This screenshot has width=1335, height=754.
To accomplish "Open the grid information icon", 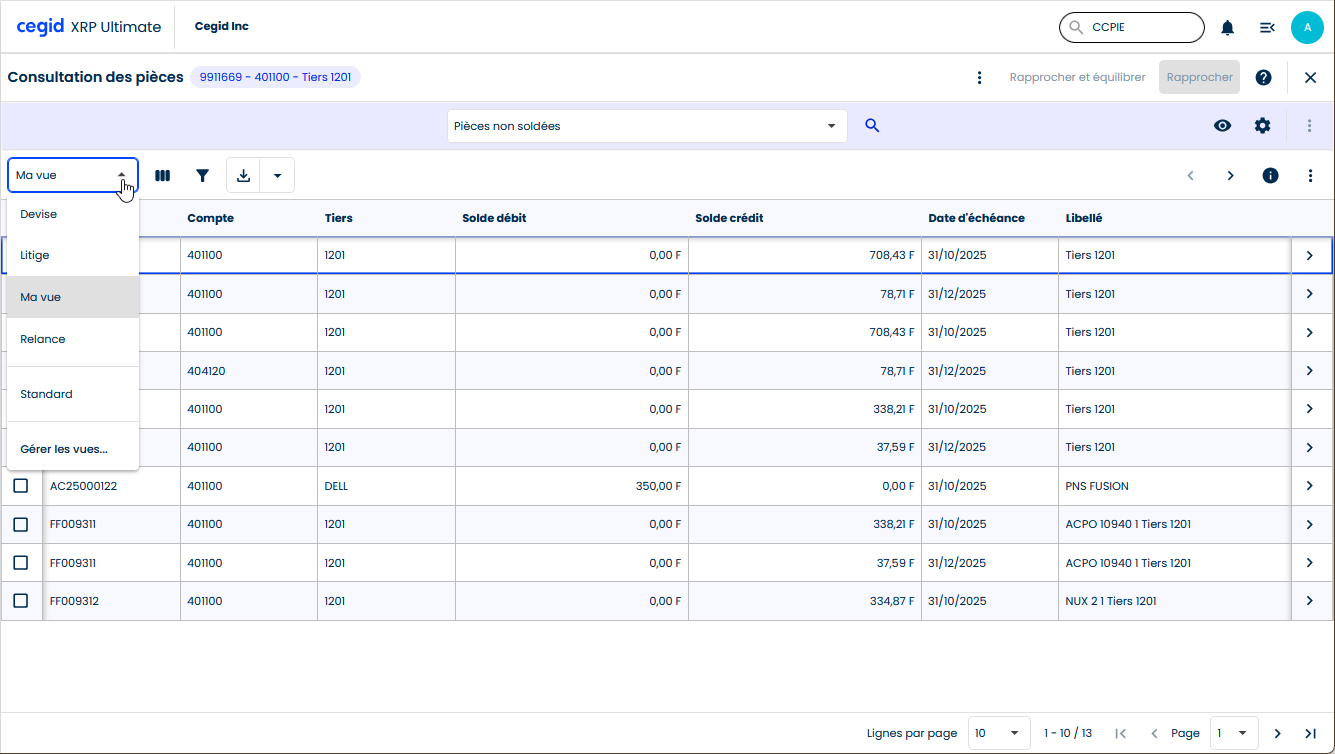I will (1270, 175).
